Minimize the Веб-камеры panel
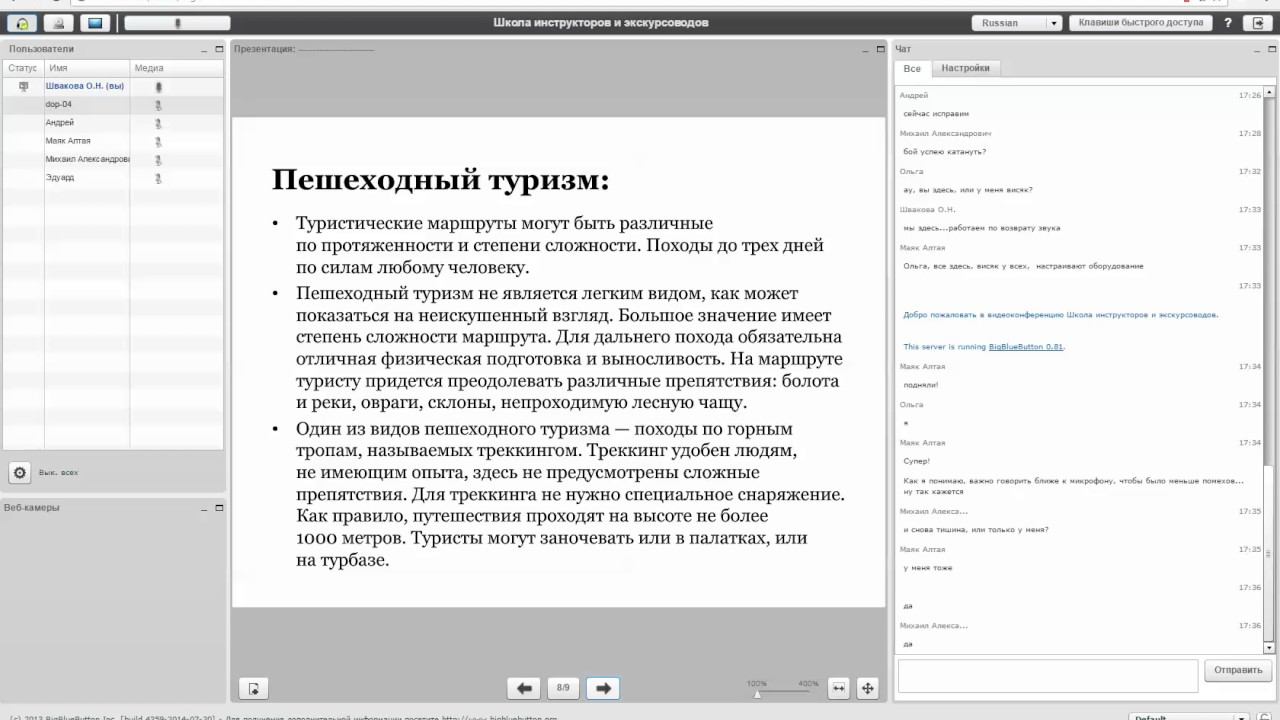 (205, 508)
